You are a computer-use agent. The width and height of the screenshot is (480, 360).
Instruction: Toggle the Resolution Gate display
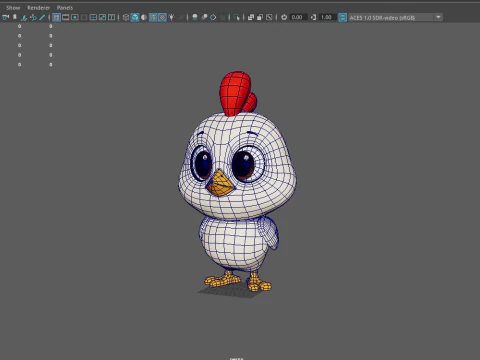75,17
